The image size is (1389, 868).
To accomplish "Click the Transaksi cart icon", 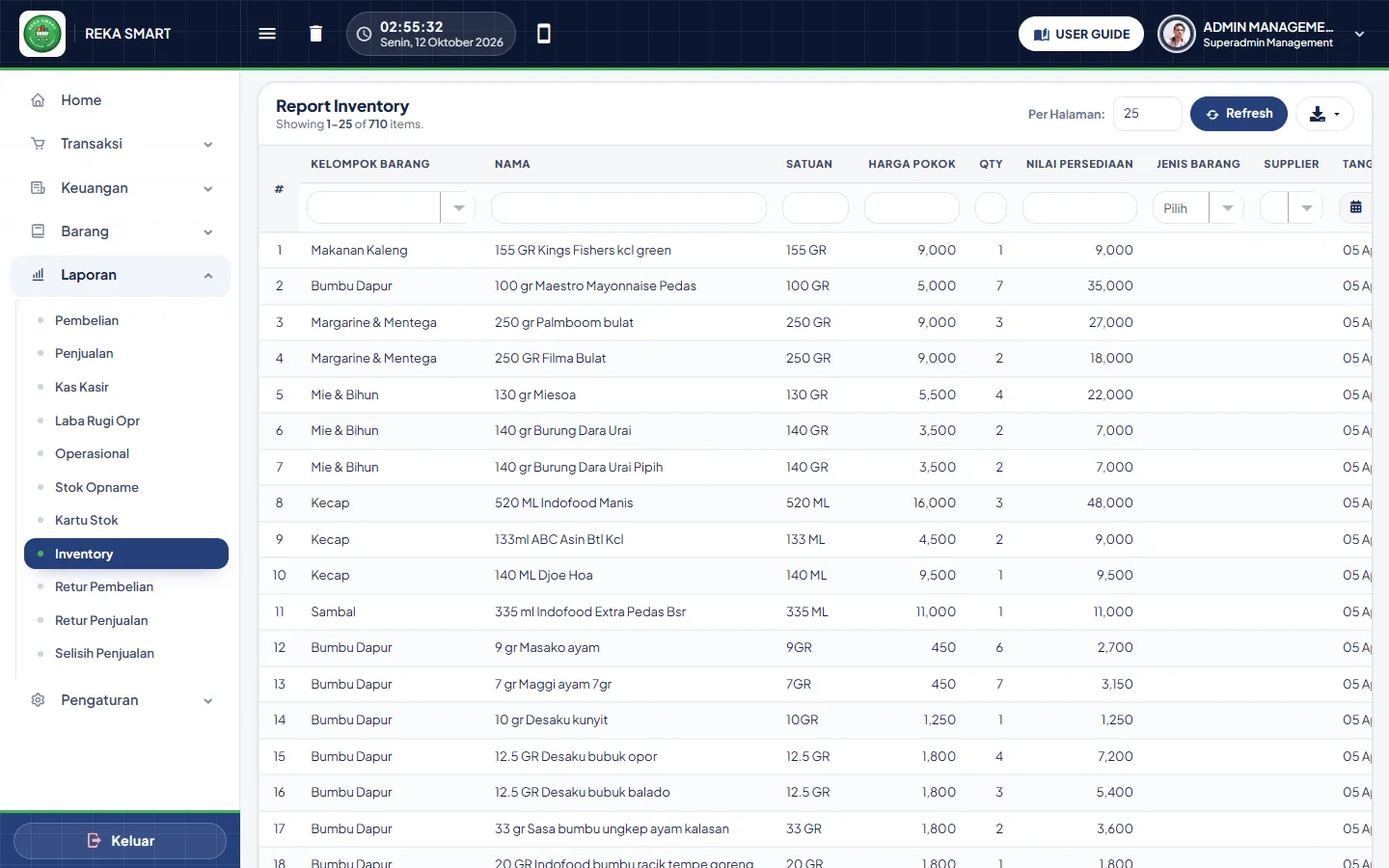I will tap(39, 144).
